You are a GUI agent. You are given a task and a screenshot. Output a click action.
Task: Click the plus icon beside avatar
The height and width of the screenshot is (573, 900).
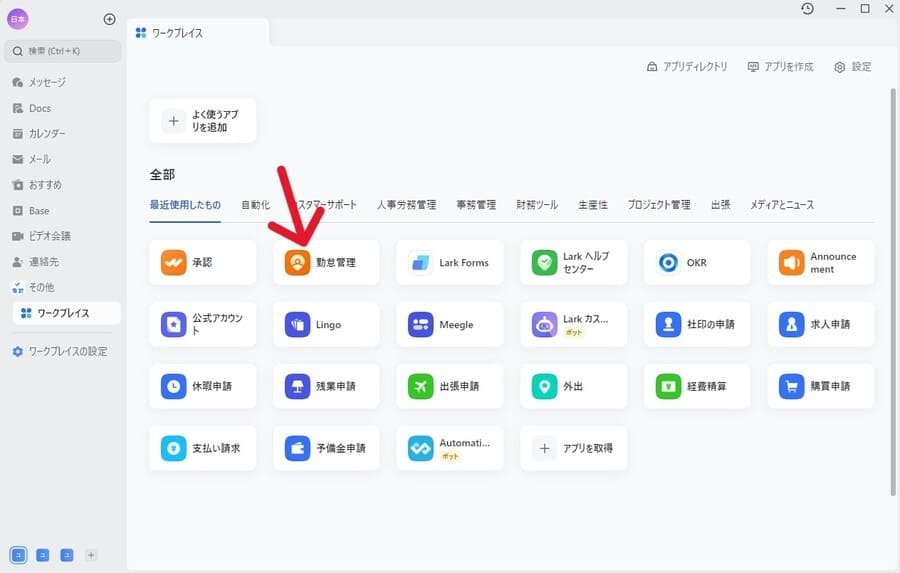coord(110,20)
